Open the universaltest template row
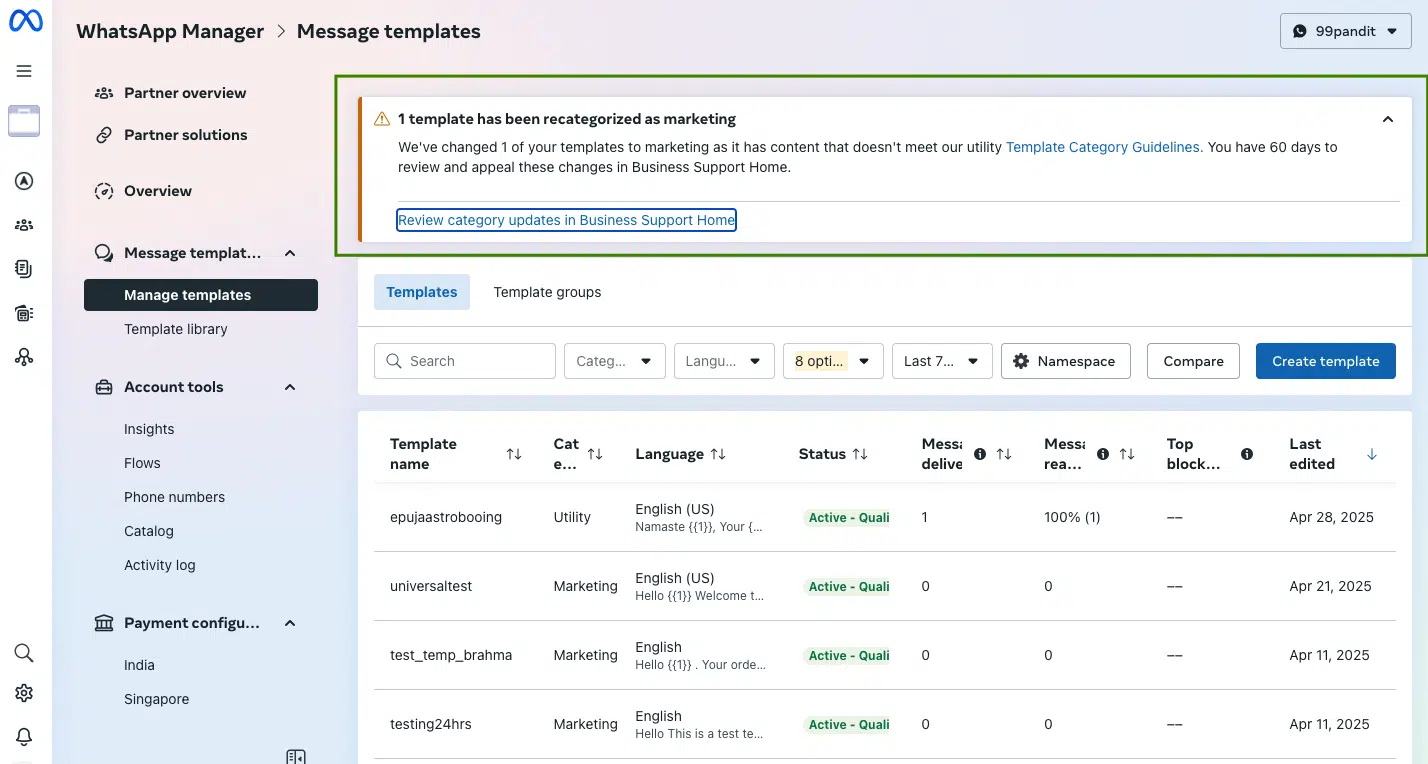 click(885, 586)
